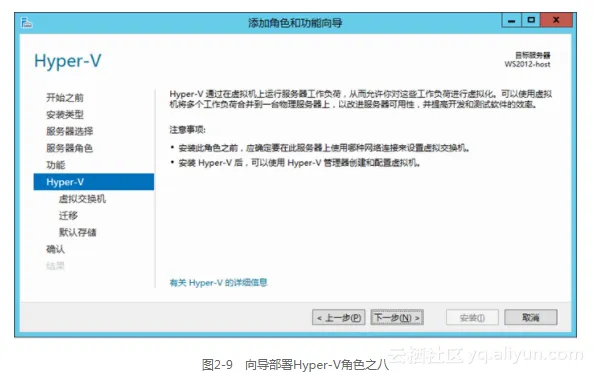Screen dimensions: 594x375
Task: Open the 迁移 sub-step
Action: 68,216
